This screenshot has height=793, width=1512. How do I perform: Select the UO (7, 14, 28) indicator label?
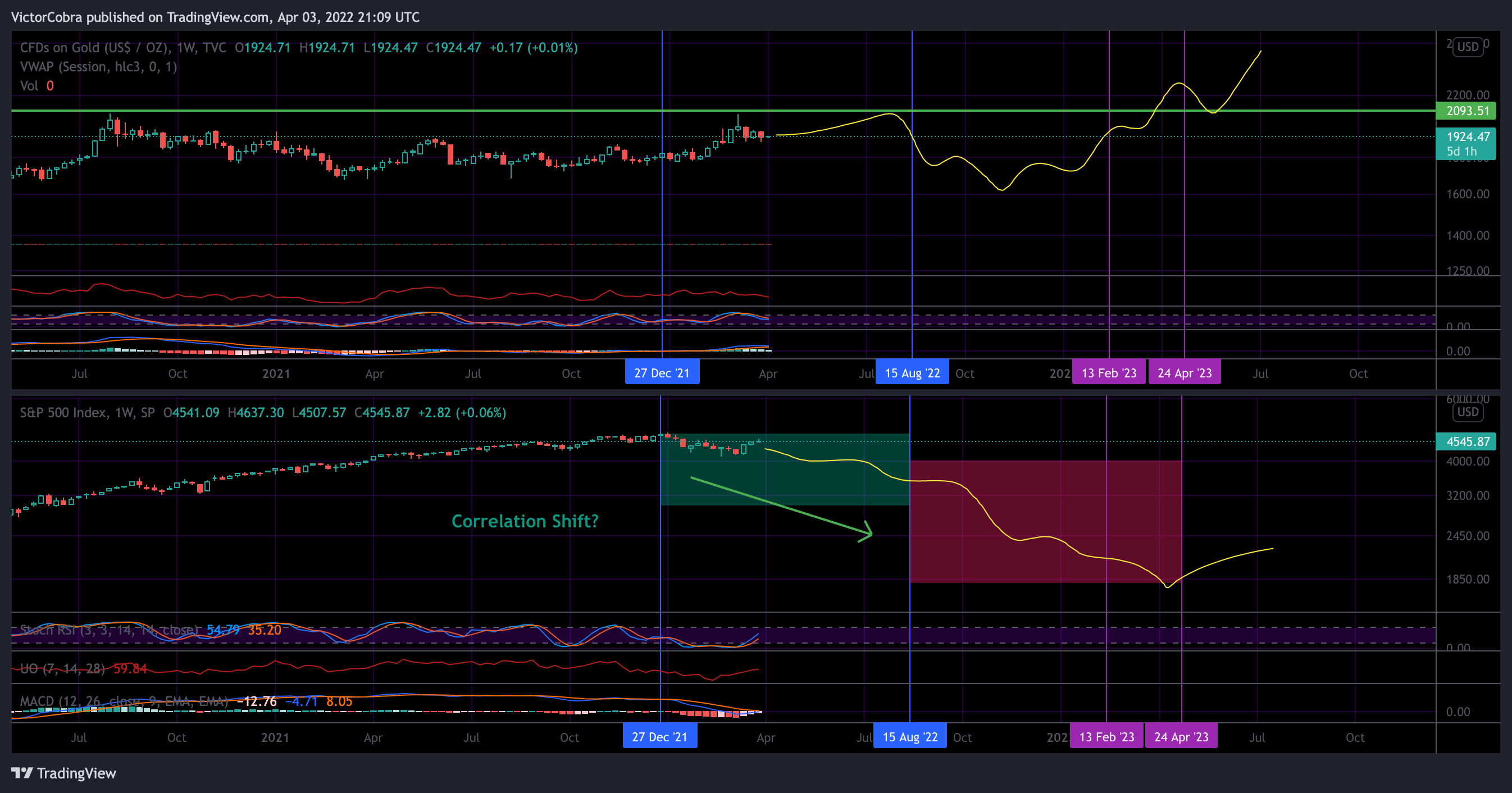coord(62,668)
